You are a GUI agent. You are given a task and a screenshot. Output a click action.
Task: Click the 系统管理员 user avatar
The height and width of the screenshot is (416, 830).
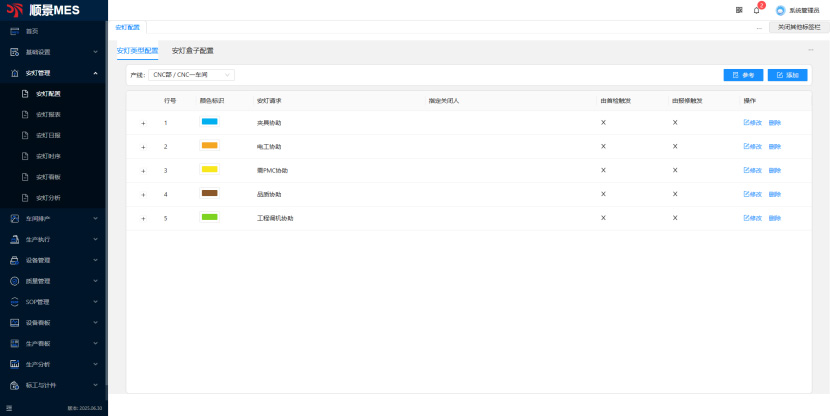(780, 10)
